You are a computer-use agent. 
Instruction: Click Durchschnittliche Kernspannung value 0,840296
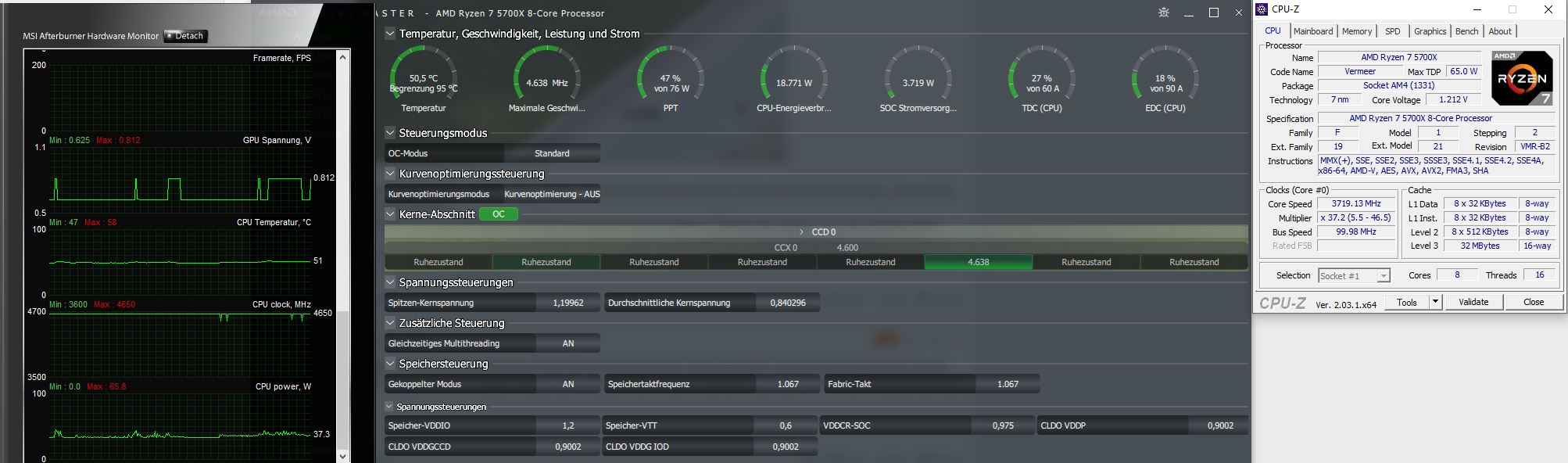click(788, 303)
